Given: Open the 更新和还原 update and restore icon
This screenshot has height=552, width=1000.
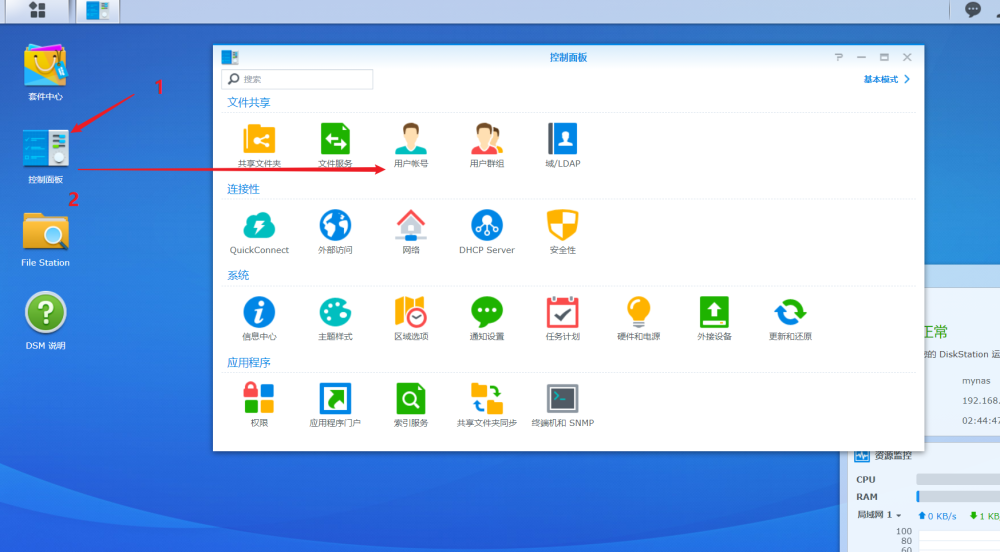Looking at the screenshot, I should (790, 312).
